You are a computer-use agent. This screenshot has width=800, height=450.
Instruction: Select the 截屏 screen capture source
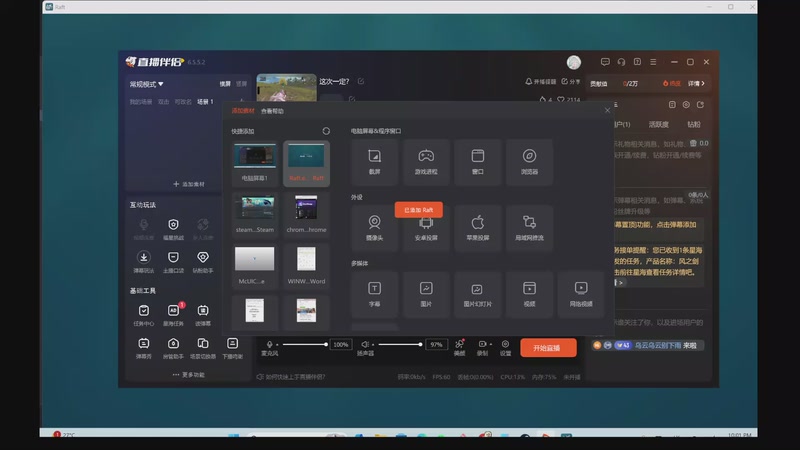tap(374, 162)
